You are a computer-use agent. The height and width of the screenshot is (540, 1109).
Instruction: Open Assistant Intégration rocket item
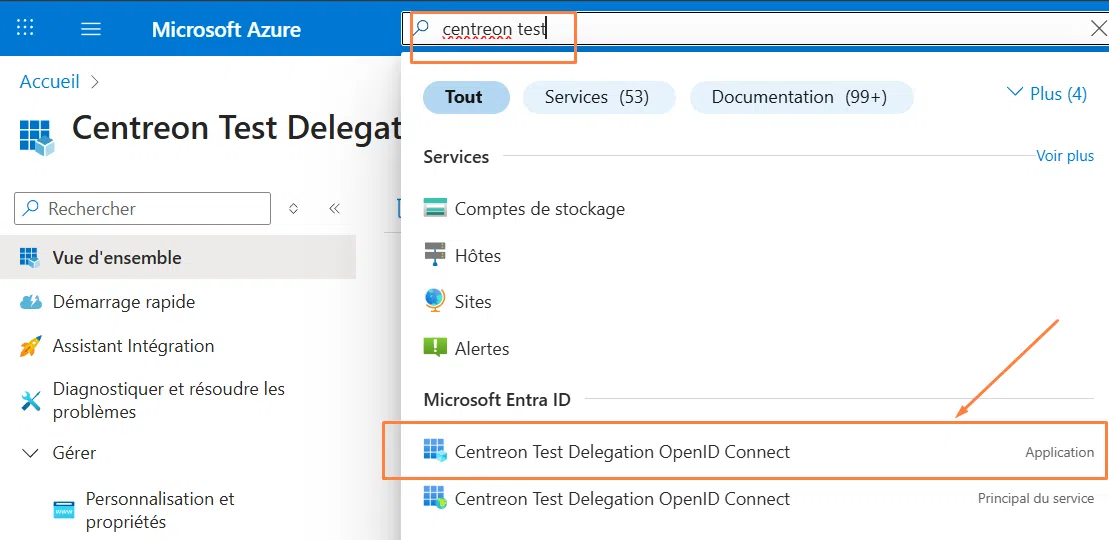pyautogui.click(x=133, y=346)
